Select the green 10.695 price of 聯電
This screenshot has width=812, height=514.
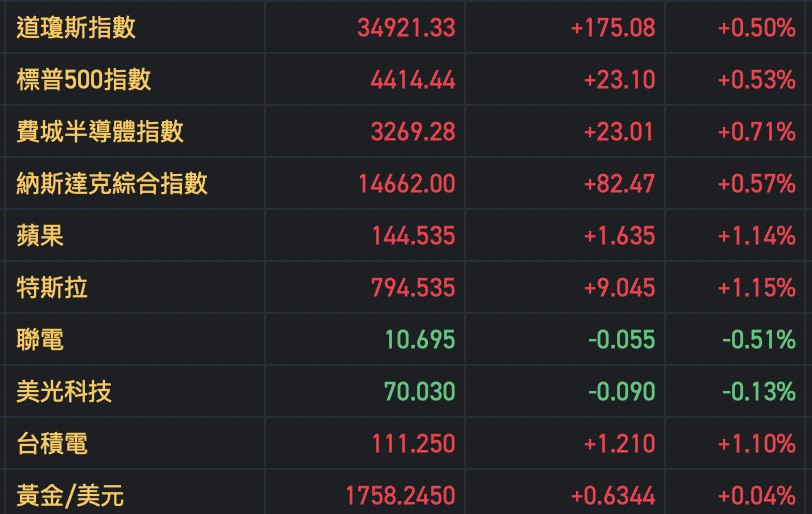pyautogui.click(x=420, y=340)
